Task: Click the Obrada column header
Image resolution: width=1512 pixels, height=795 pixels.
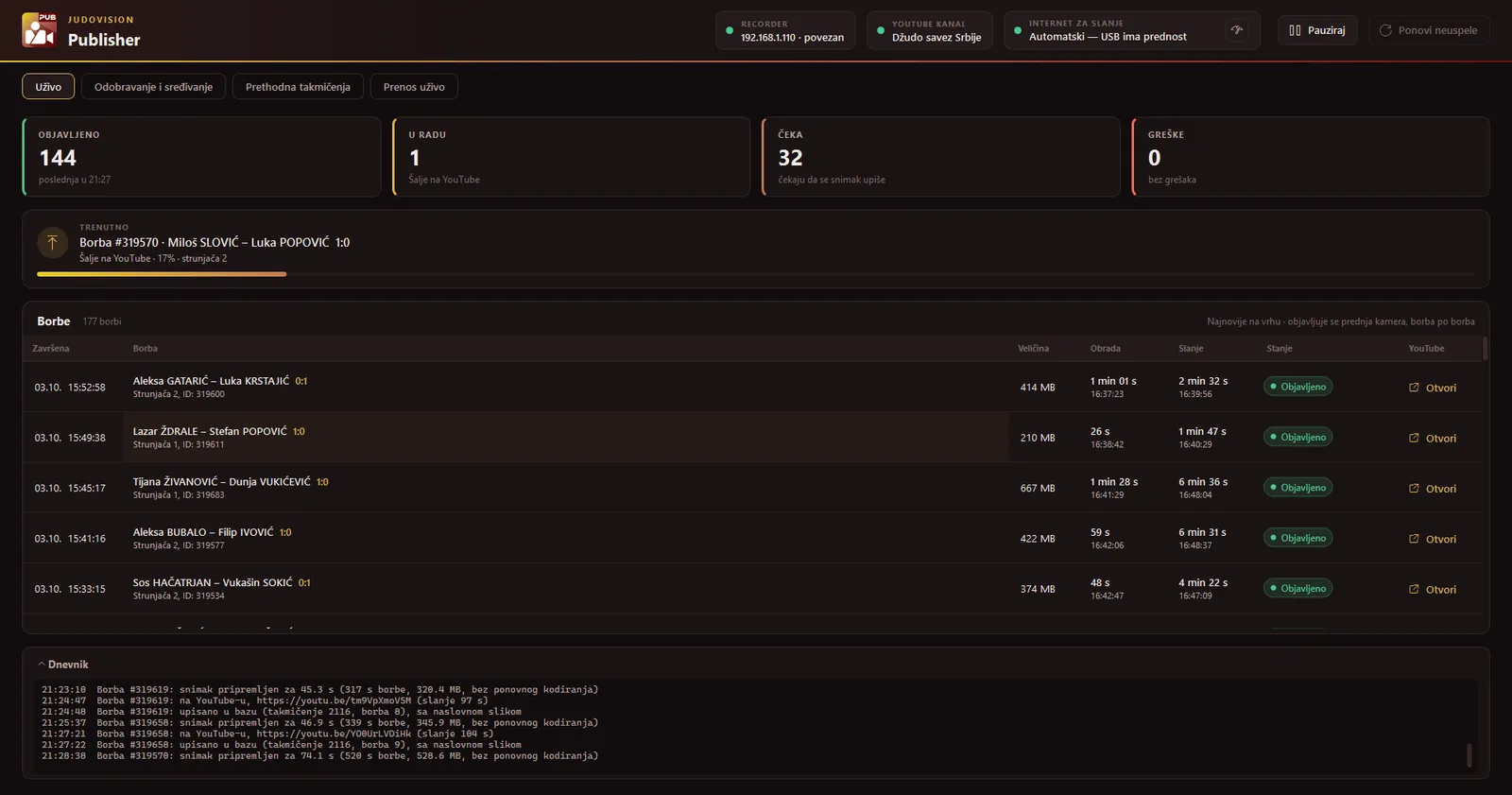Action: pos(1106,349)
